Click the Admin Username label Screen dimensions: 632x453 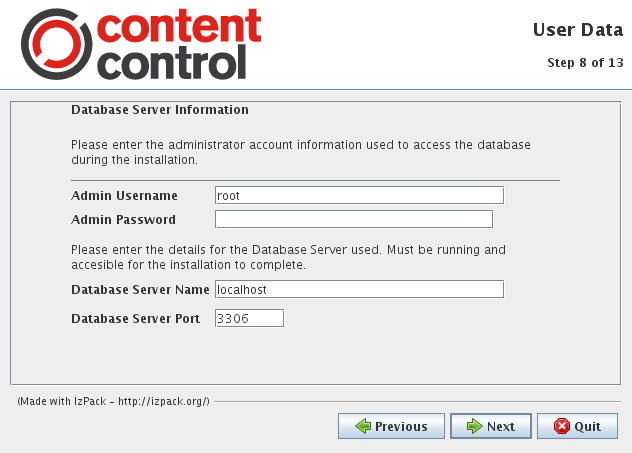tap(124, 195)
